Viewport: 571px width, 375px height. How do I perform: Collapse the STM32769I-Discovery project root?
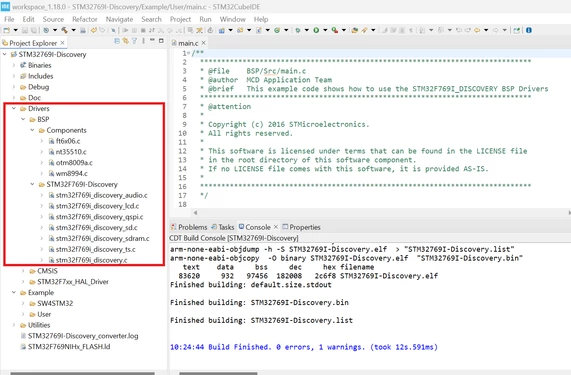(4, 54)
